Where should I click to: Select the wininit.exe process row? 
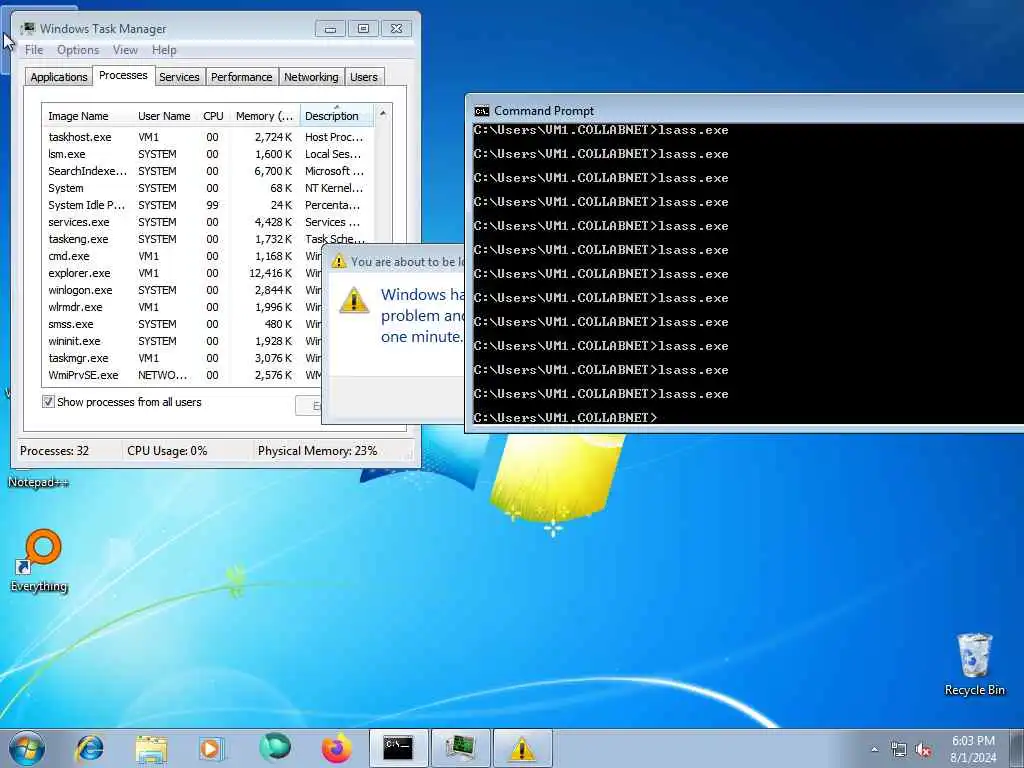tap(182, 341)
